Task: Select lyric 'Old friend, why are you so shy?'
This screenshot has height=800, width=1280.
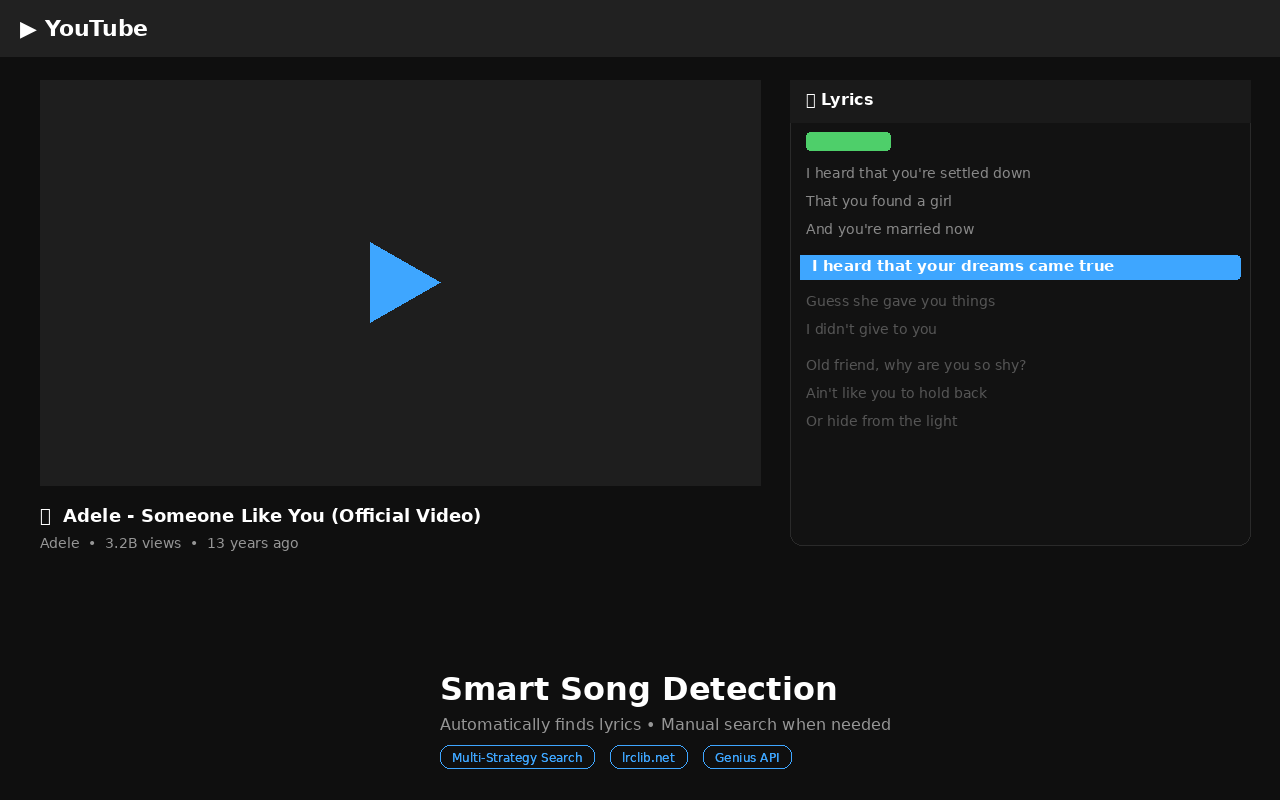Action: click(x=916, y=365)
